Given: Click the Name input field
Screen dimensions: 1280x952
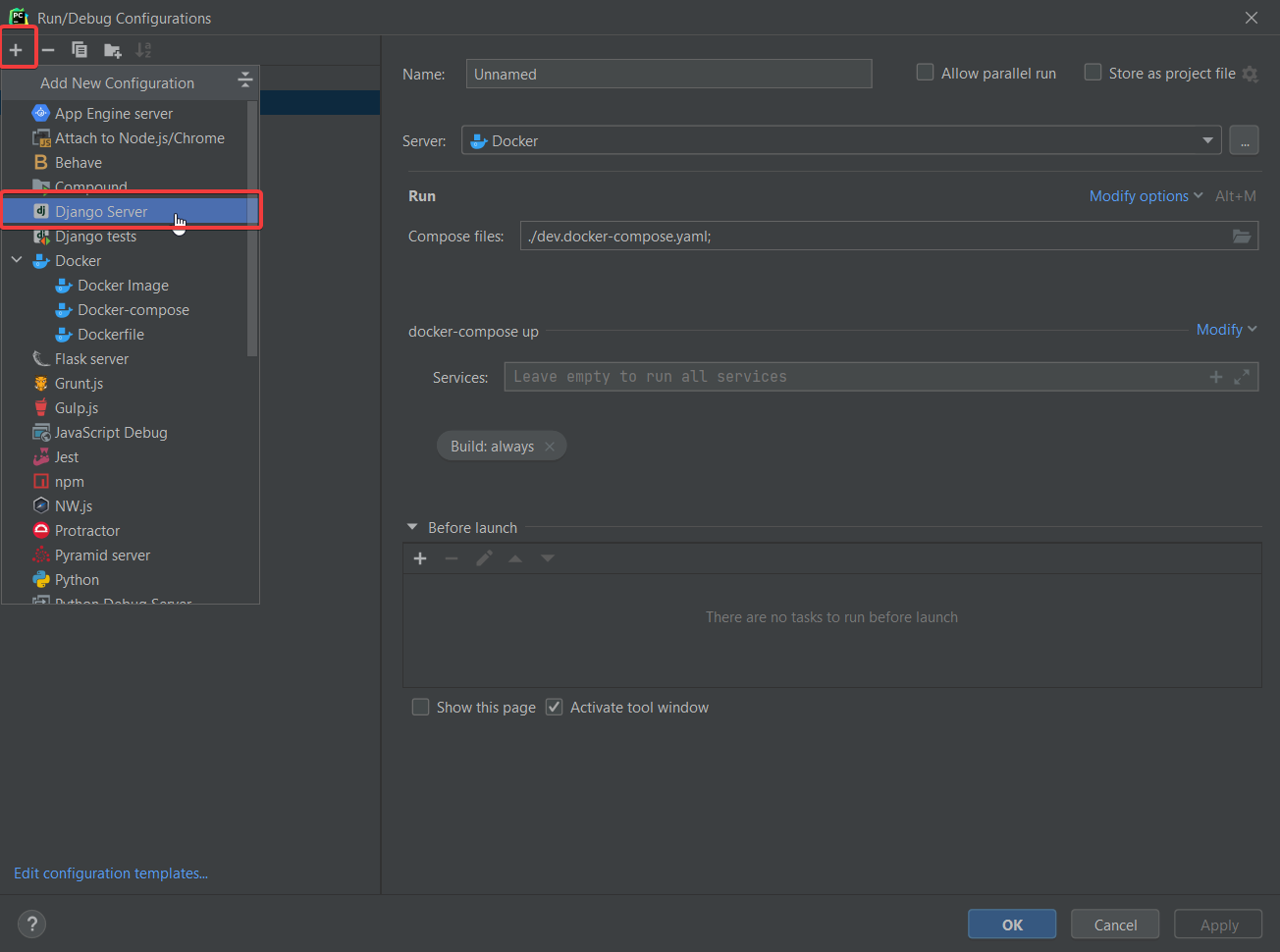Looking at the screenshot, I should pos(668,75).
